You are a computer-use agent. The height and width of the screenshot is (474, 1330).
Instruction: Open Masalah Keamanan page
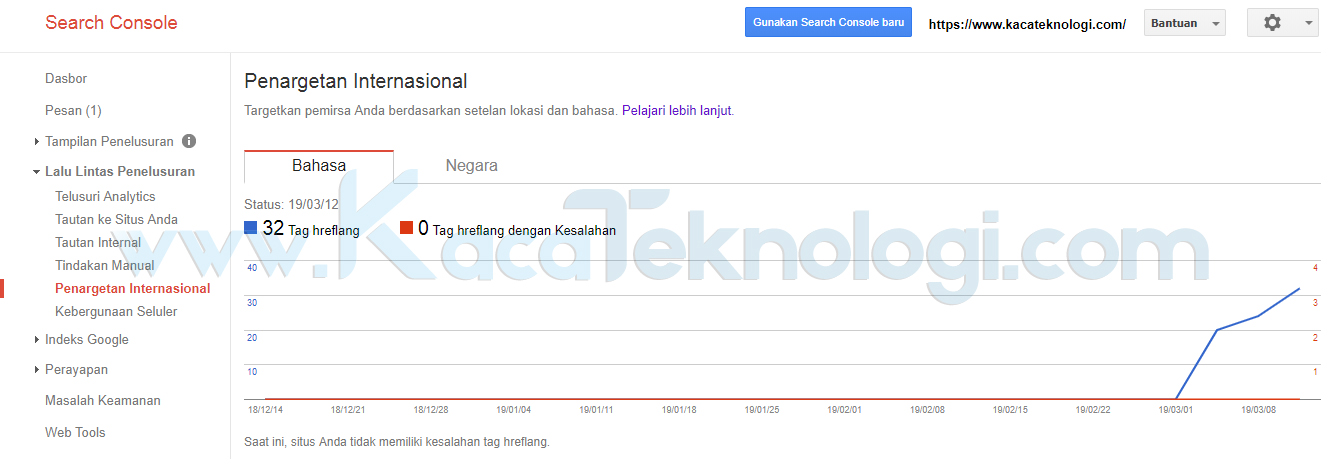(102, 400)
